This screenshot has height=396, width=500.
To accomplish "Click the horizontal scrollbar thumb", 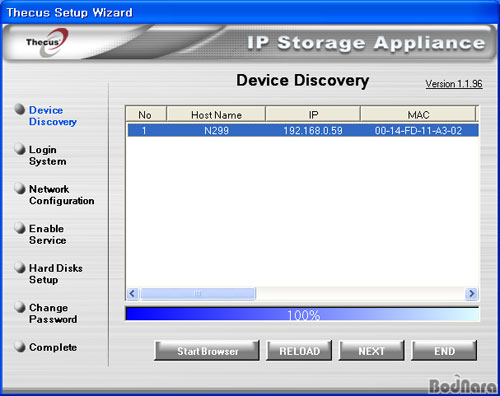I will [198, 294].
